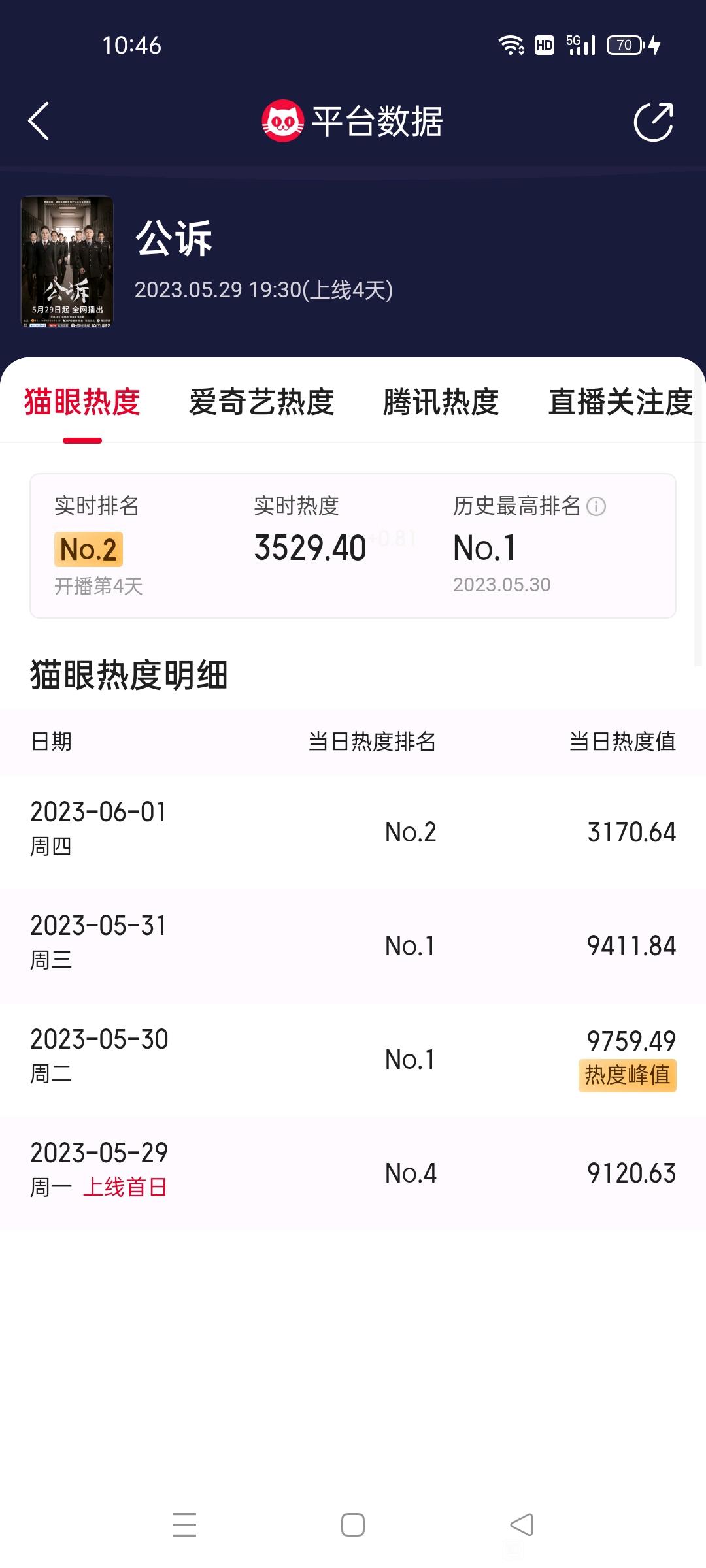The image size is (706, 1568).
Task: Tap Android home square icon
Action: (x=353, y=1525)
